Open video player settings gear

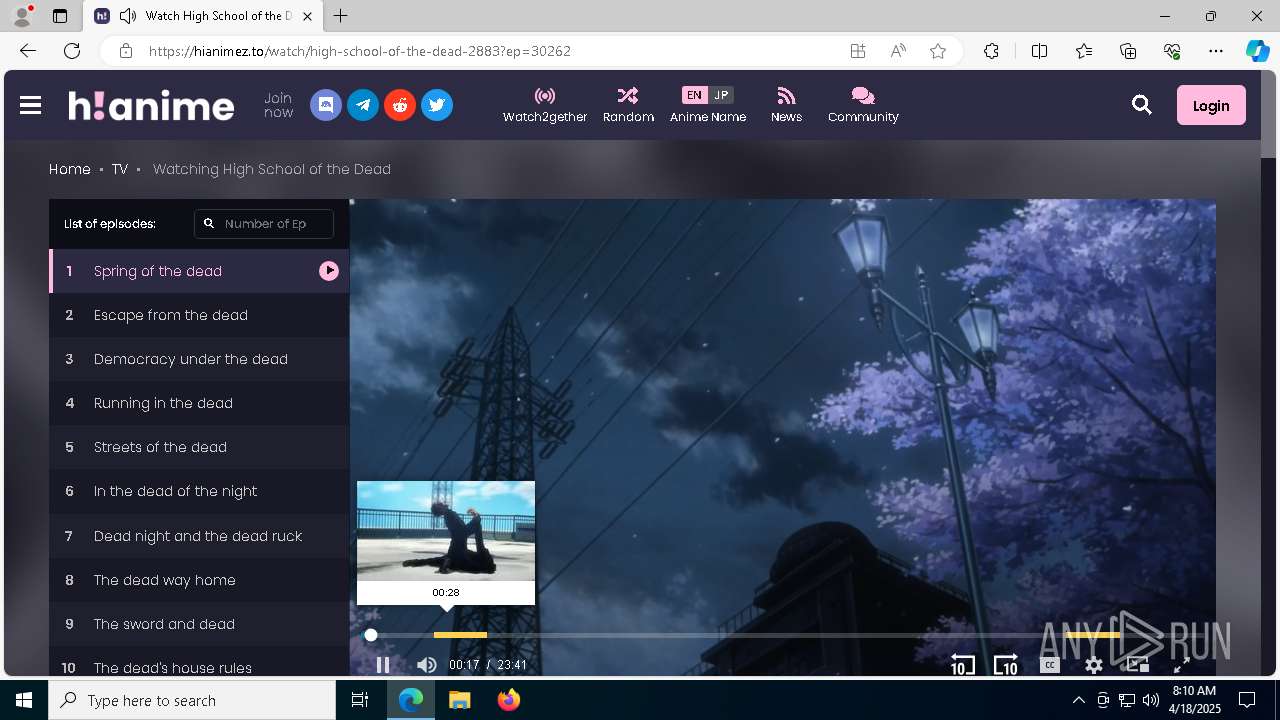coord(1094,665)
